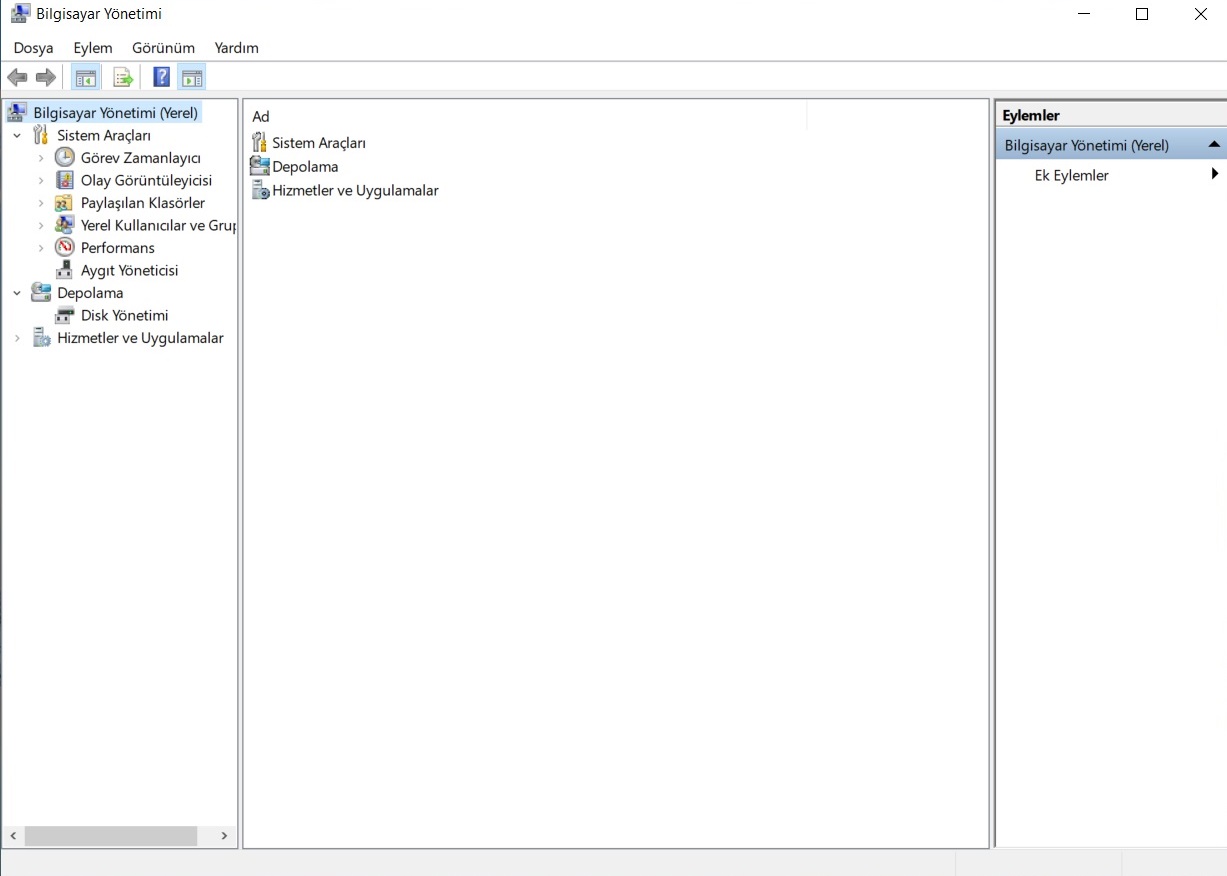Click the Aygıt Yöneticisi icon

click(65, 270)
